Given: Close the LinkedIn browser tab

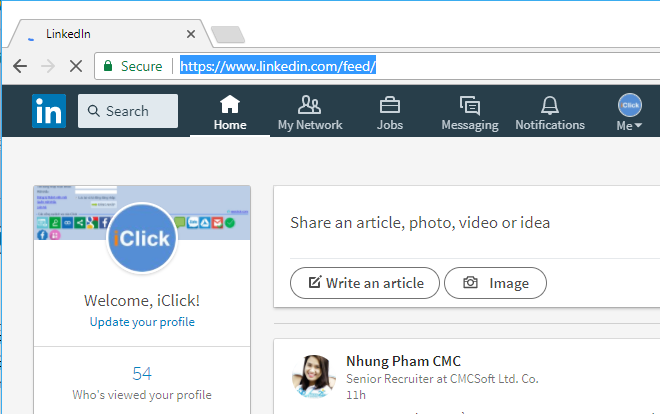Looking at the screenshot, I should (x=191, y=34).
